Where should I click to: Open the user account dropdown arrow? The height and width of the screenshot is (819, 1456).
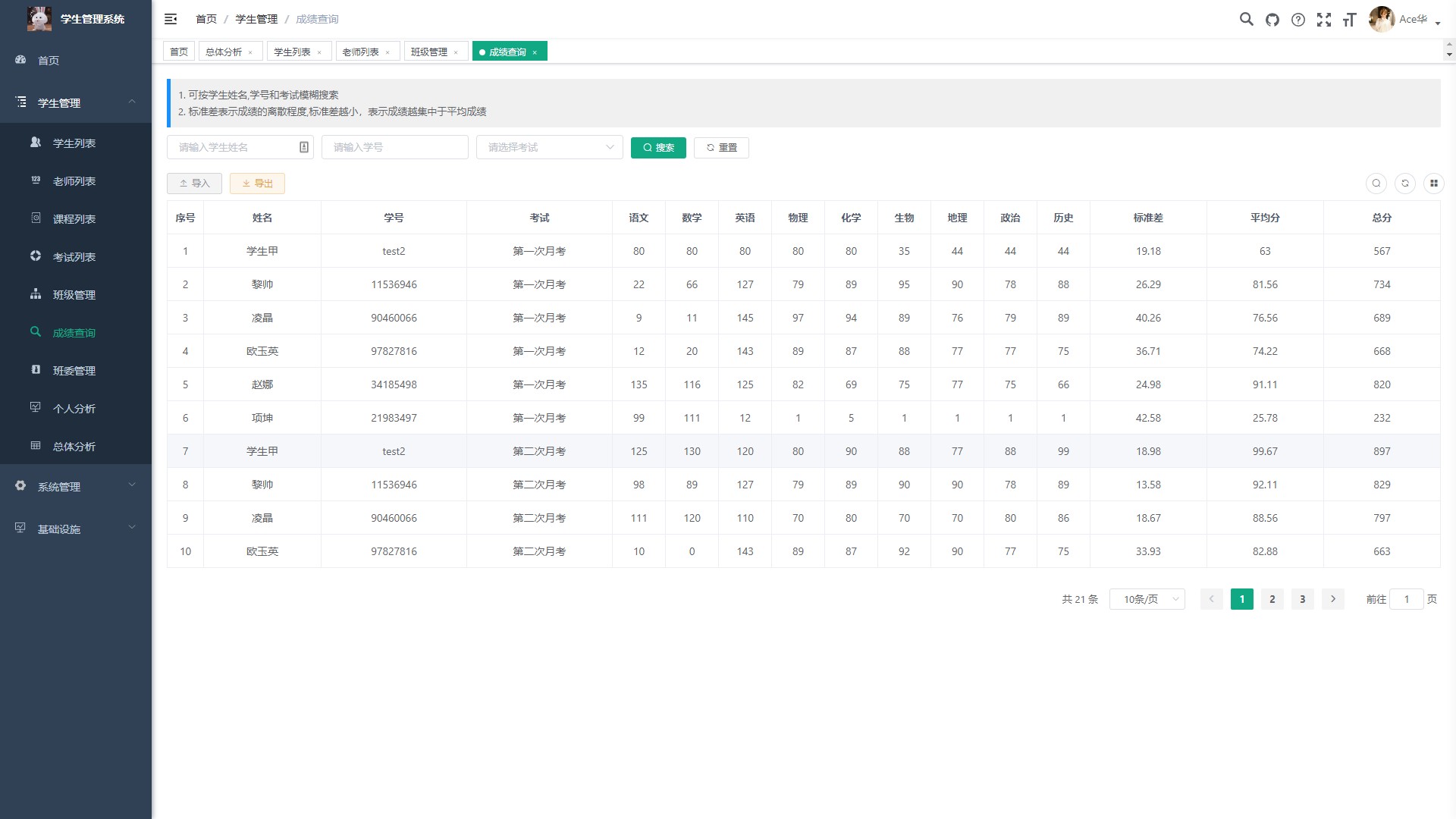(x=1438, y=23)
